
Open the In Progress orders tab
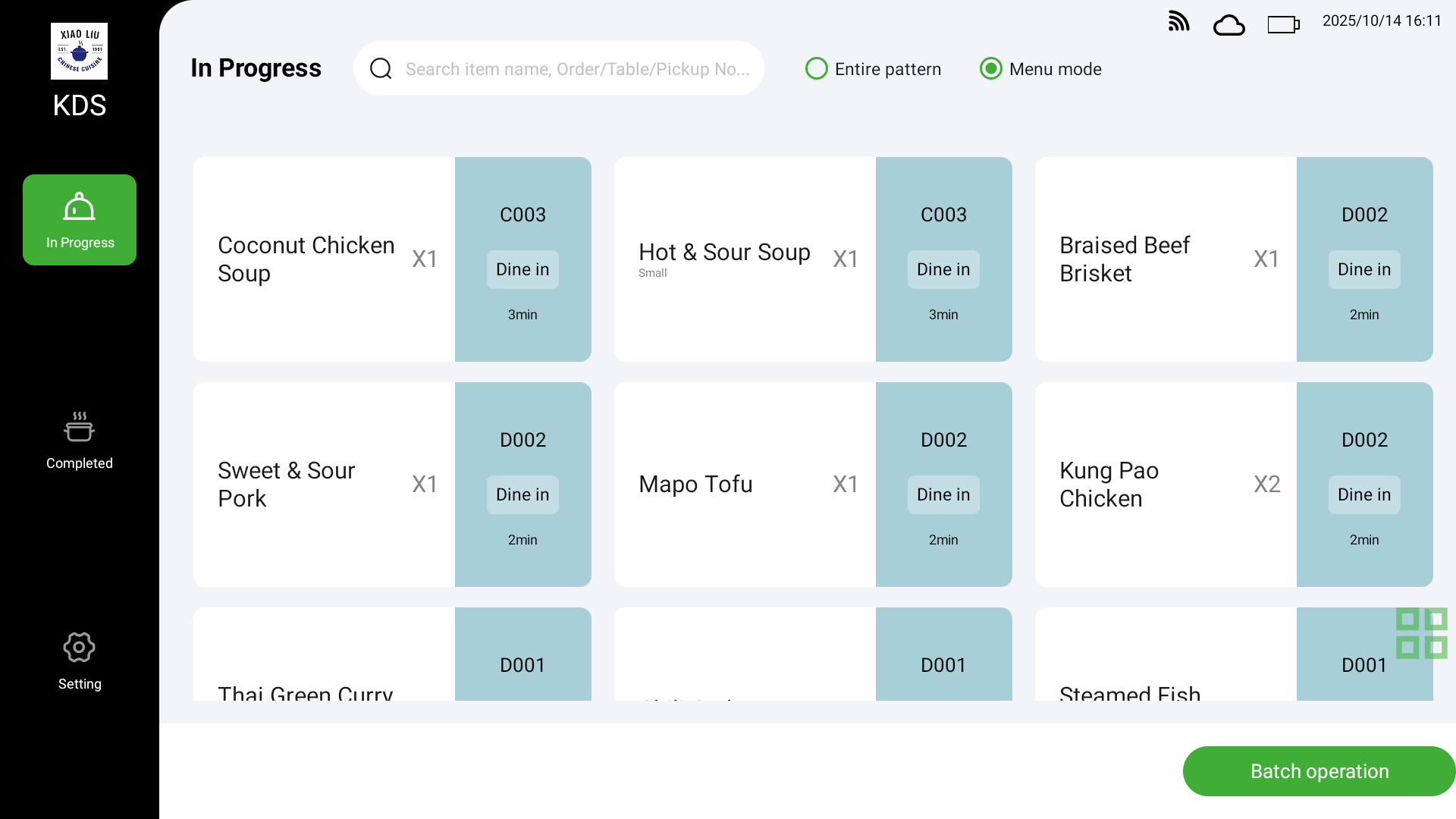80,220
